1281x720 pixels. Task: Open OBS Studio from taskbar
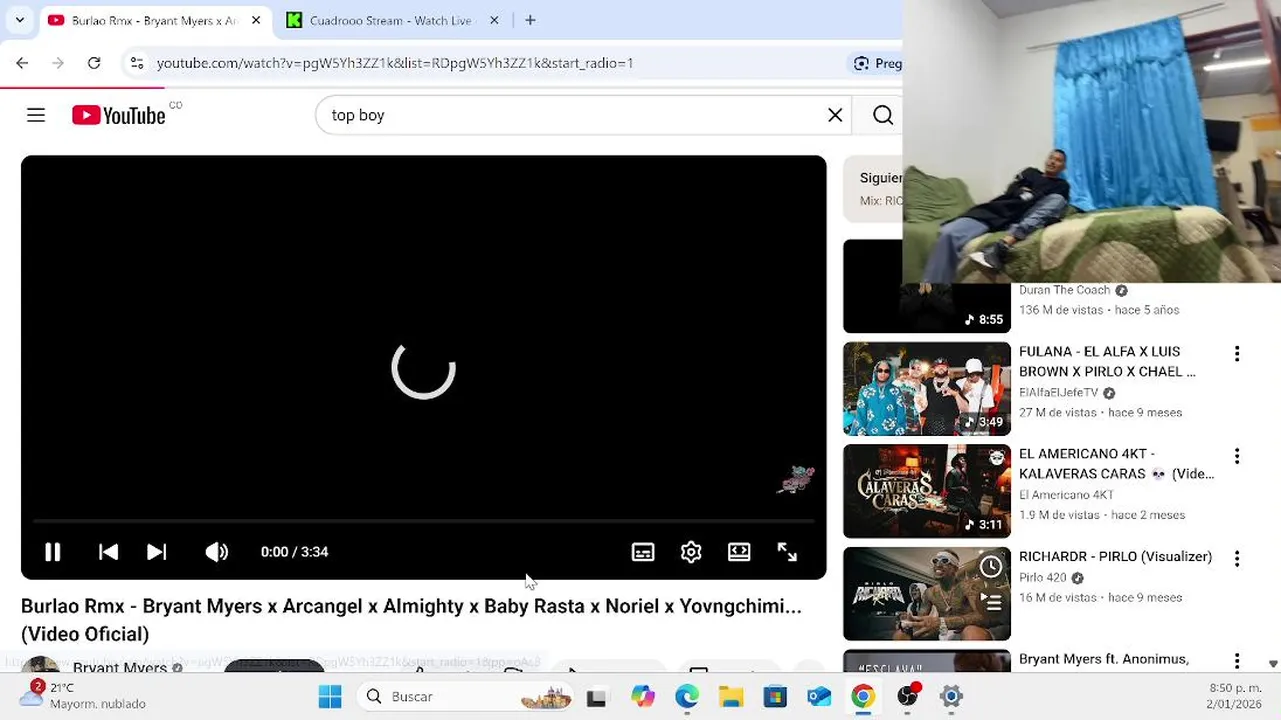point(908,696)
